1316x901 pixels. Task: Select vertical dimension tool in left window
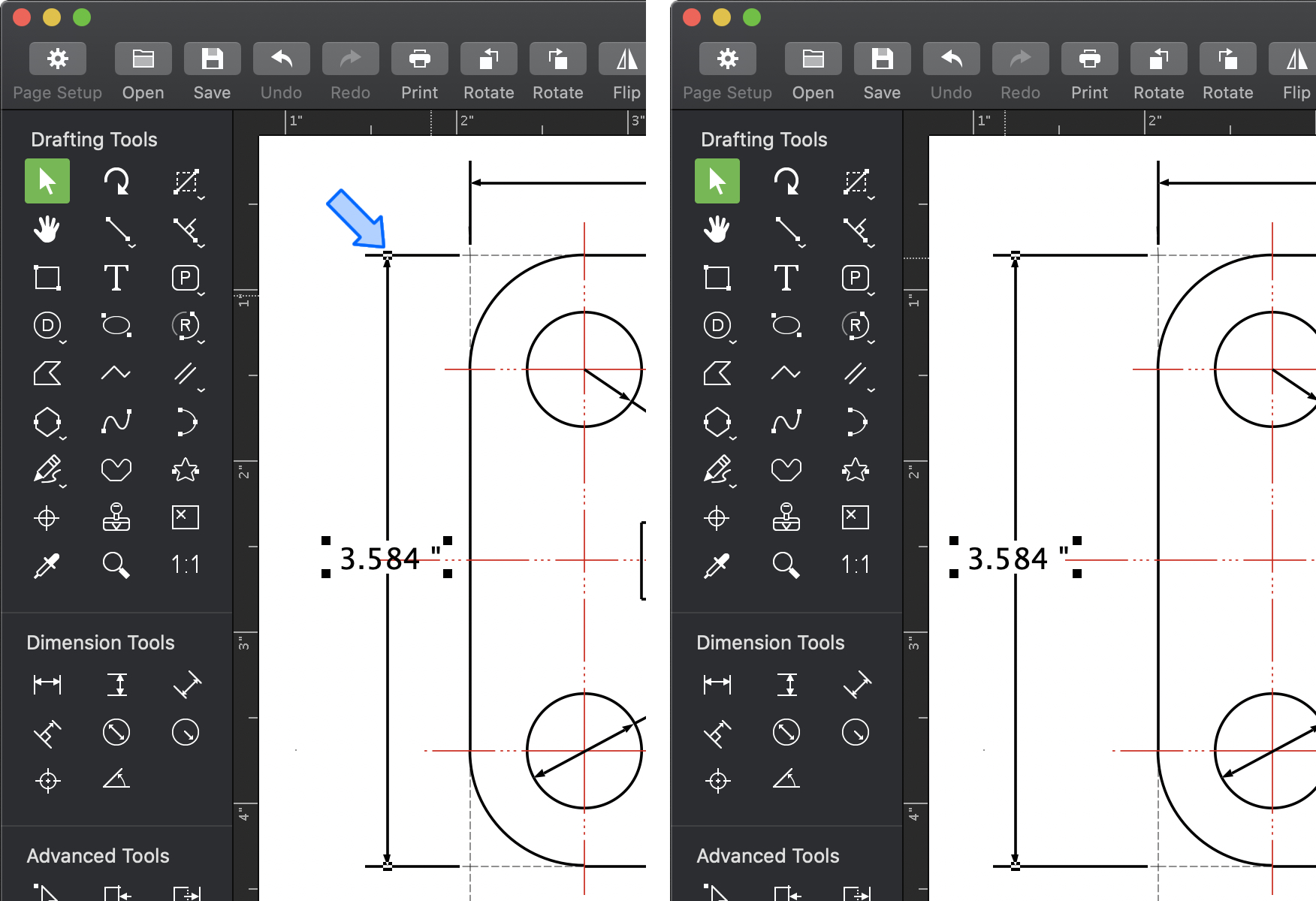[x=116, y=683]
